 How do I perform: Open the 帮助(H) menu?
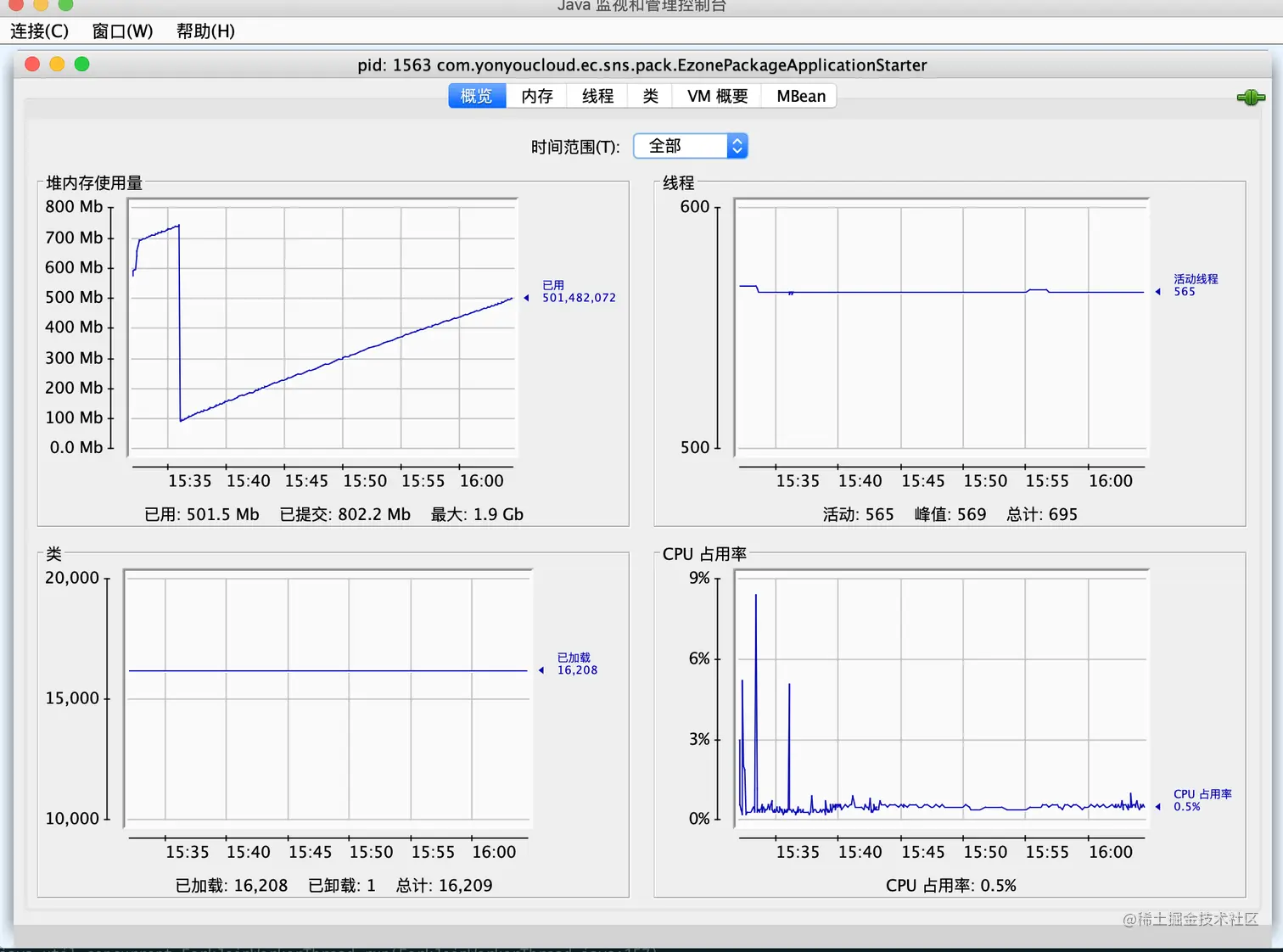point(205,31)
